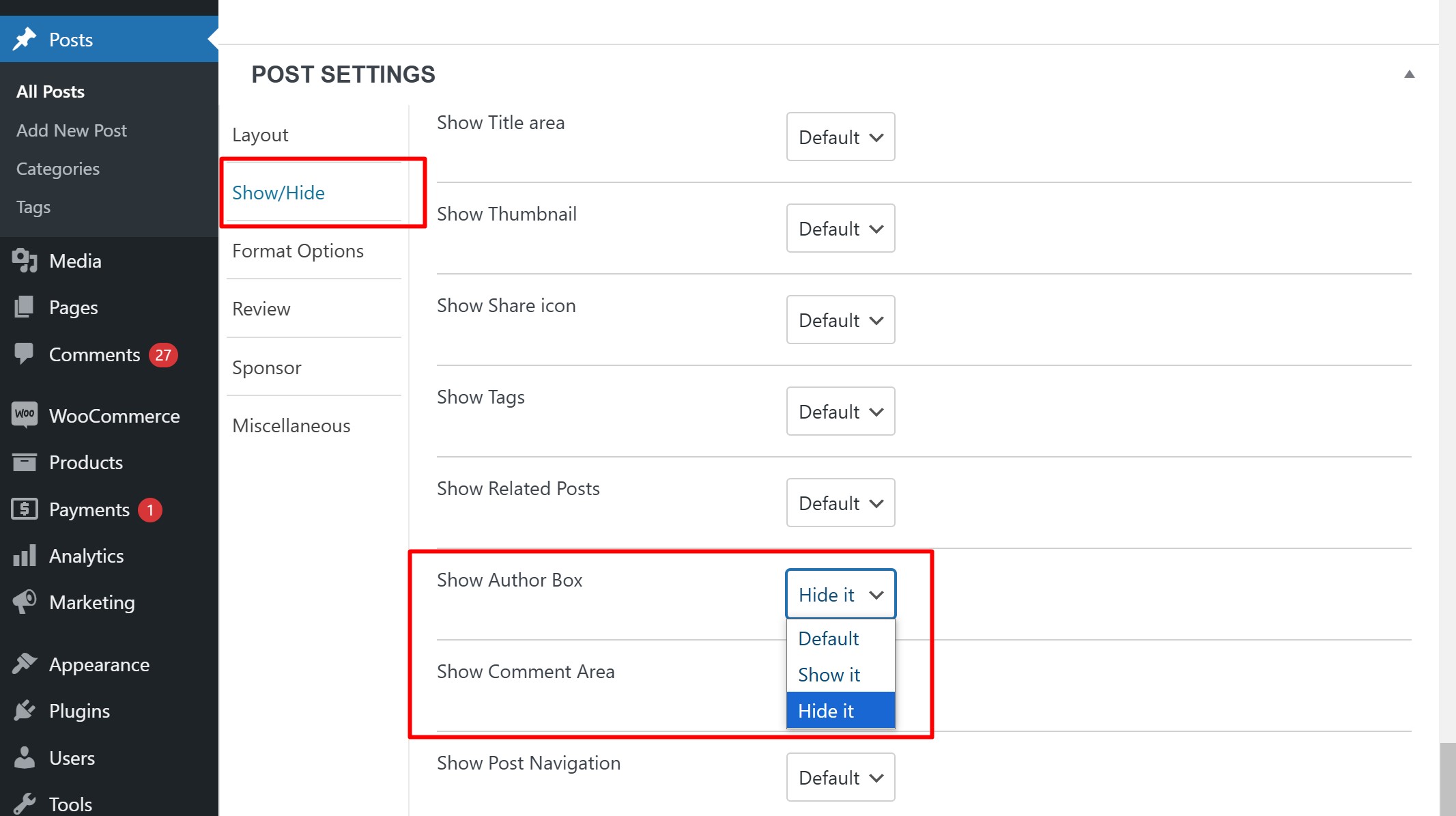The width and height of the screenshot is (1456, 816).
Task: Open the Categories submenu link
Action: (58, 169)
